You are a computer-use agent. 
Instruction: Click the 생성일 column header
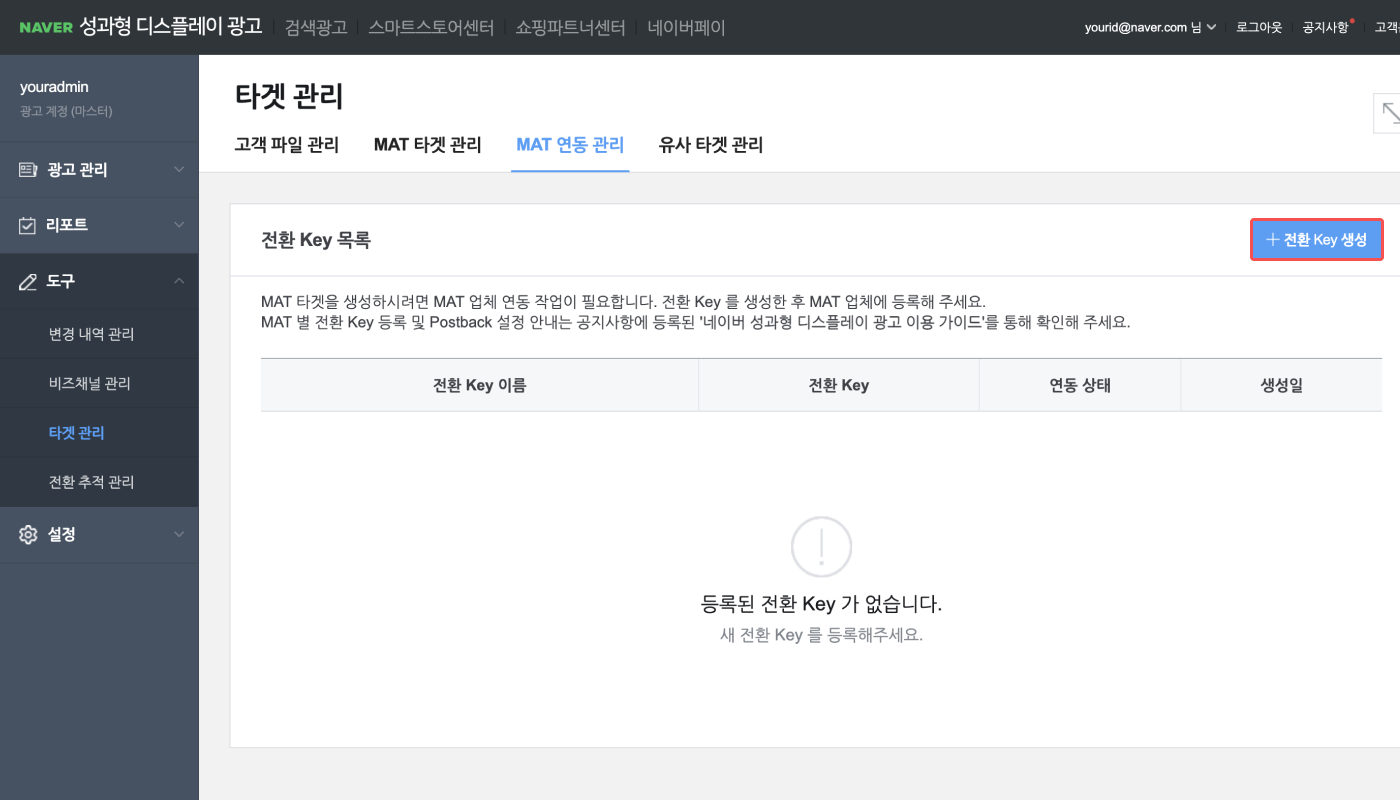tap(1282, 385)
